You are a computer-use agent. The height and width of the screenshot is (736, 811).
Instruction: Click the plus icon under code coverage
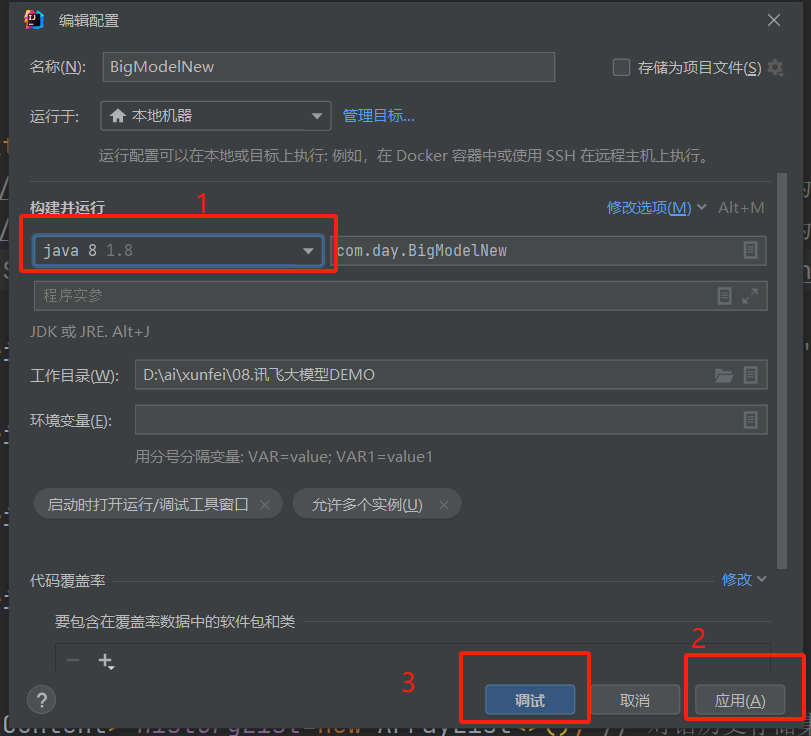click(106, 661)
